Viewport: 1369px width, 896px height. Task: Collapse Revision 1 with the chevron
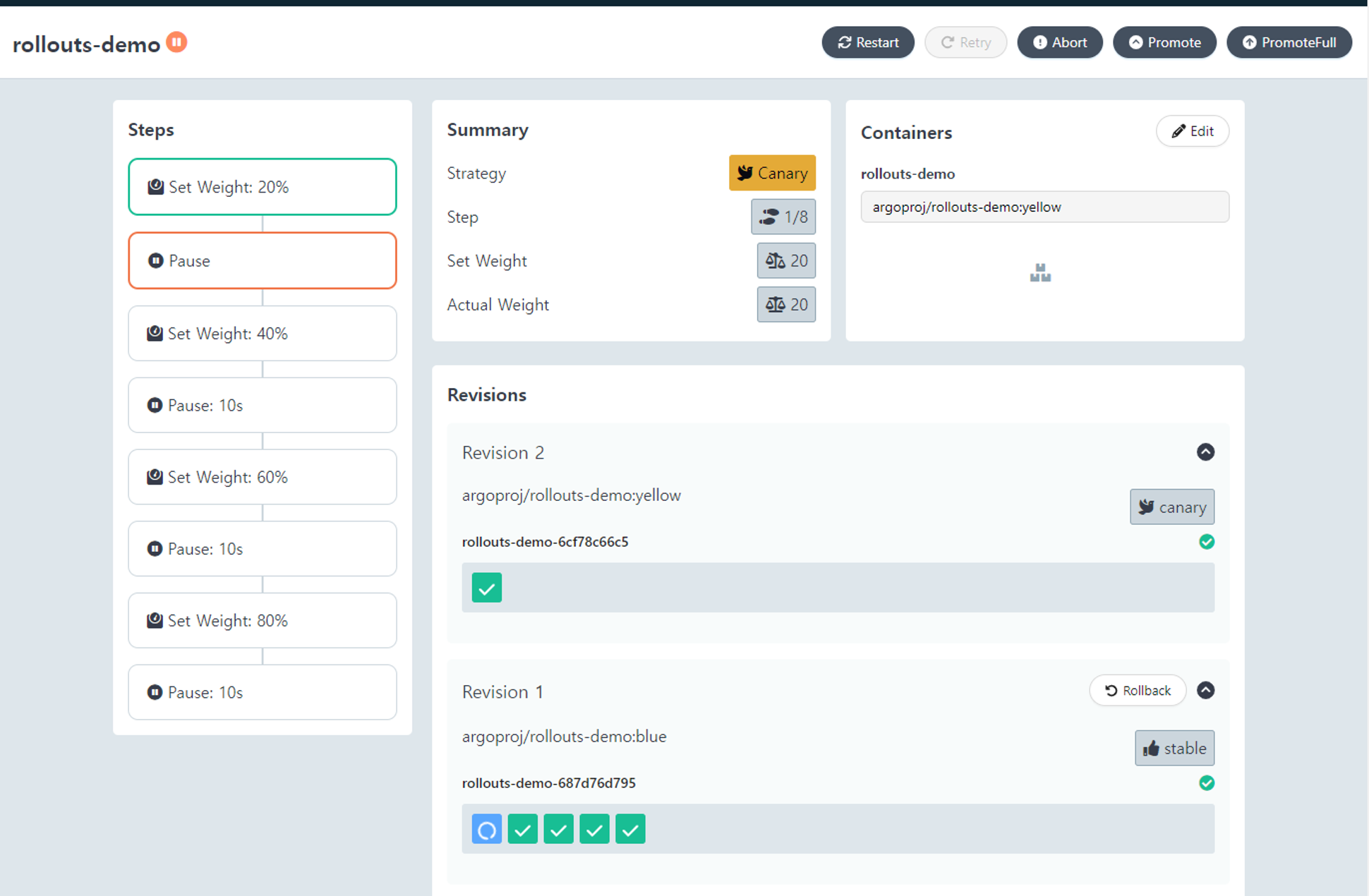1205,690
